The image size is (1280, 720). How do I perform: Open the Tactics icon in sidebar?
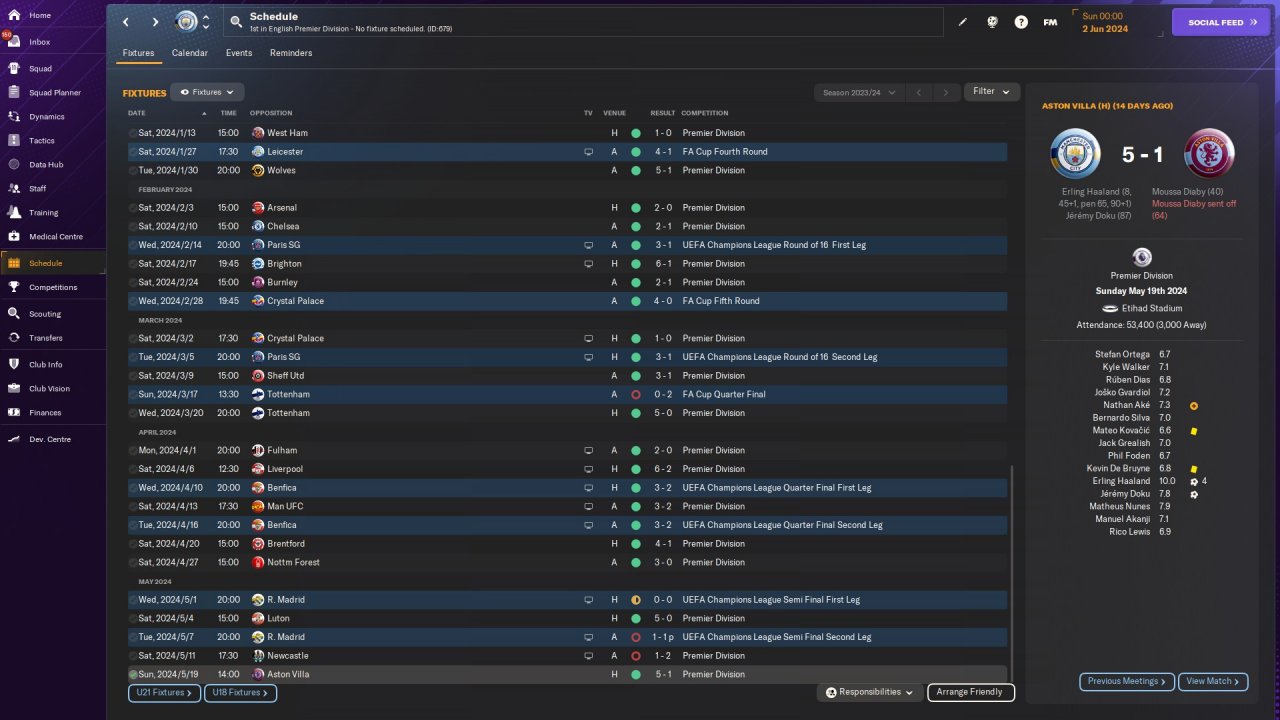click(x=14, y=141)
